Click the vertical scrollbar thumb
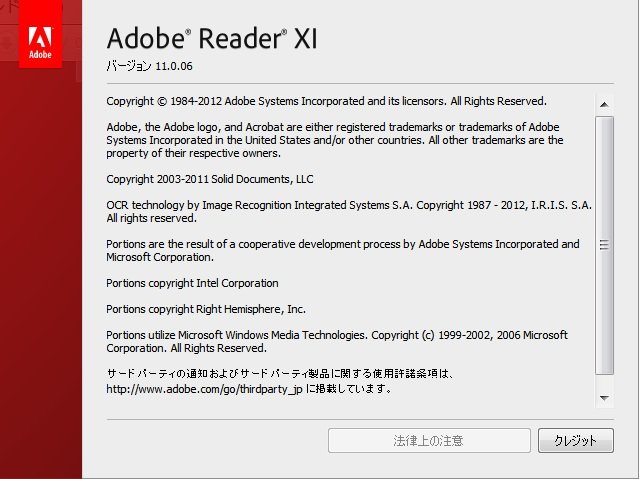This screenshot has height=479, width=639. pyautogui.click(x=604, y=245)
